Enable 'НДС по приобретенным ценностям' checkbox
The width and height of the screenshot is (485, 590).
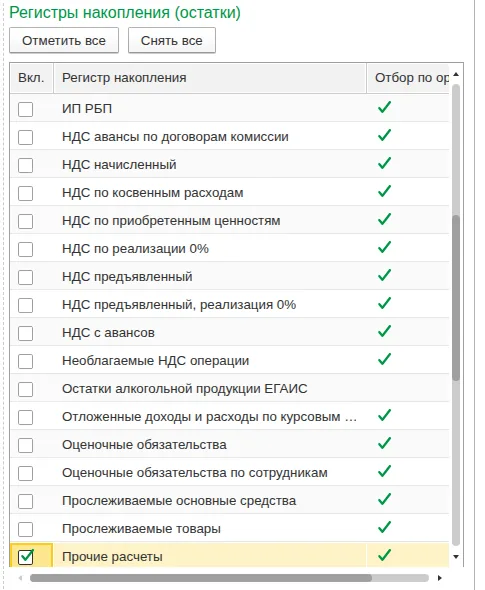pyautogui.click(x=26, y=221)
